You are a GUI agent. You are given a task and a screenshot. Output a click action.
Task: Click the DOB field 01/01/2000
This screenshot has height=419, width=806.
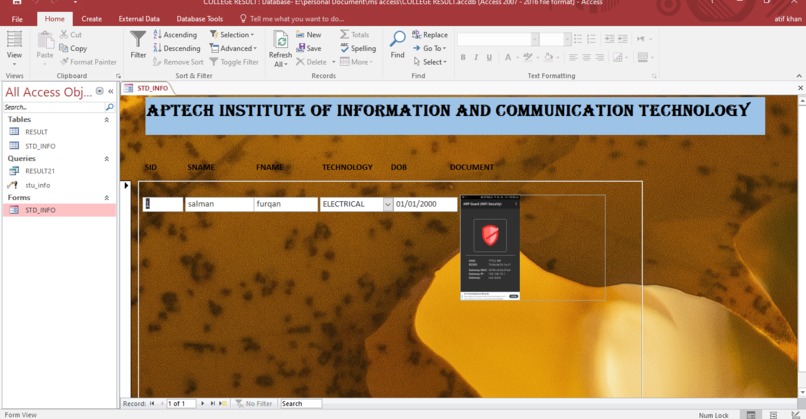(426, 204)
